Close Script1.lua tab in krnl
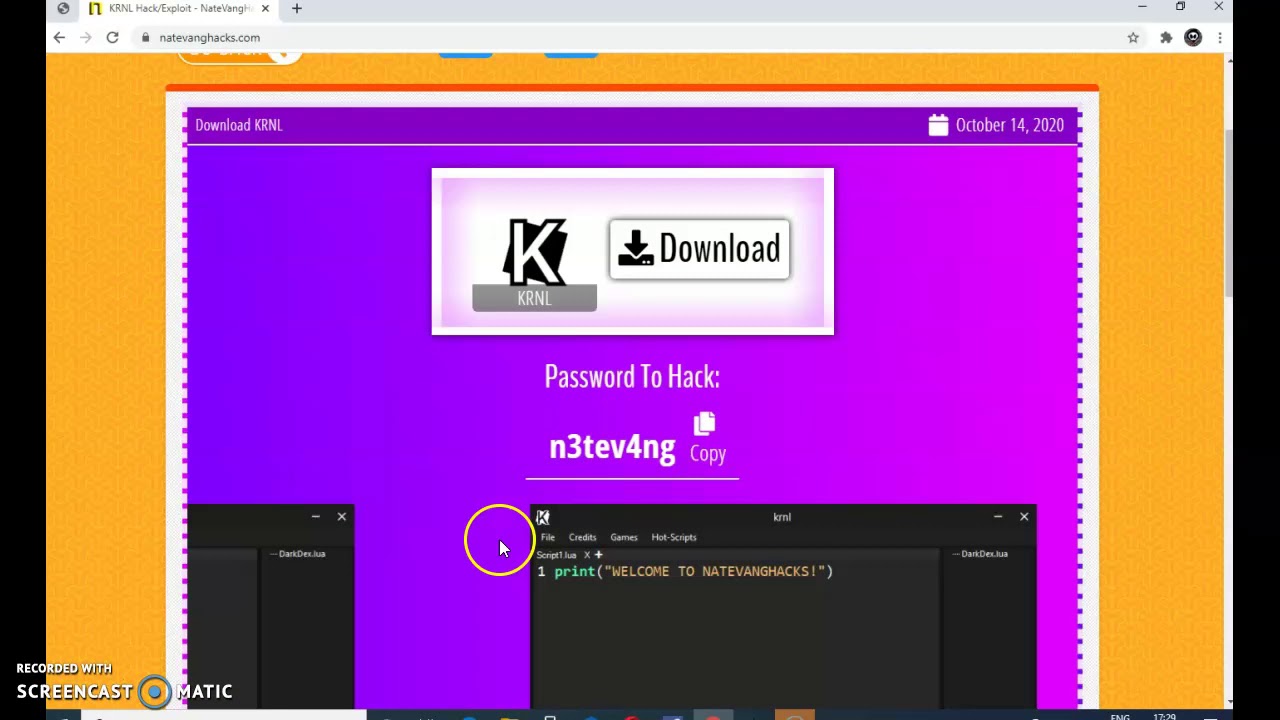The height and width of the screenshot is (720, 1280). pyautogui.click(x=587, y=554)
